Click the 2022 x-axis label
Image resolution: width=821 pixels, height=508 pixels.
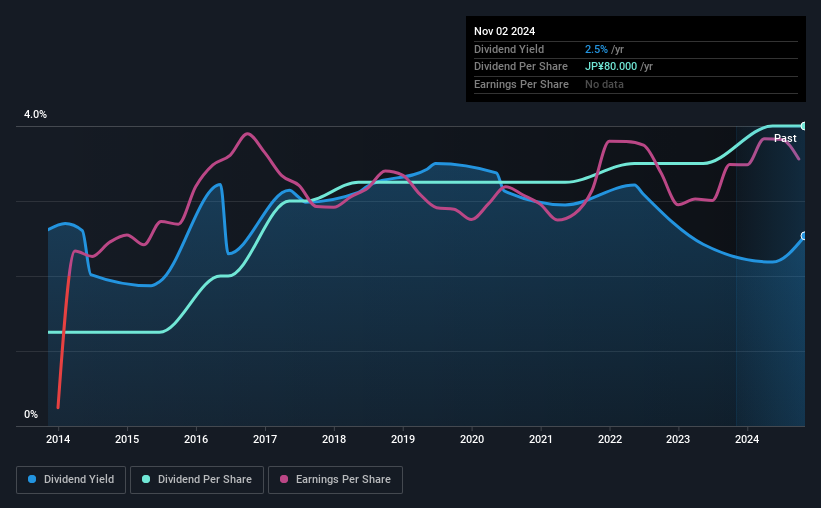point(610,439)
